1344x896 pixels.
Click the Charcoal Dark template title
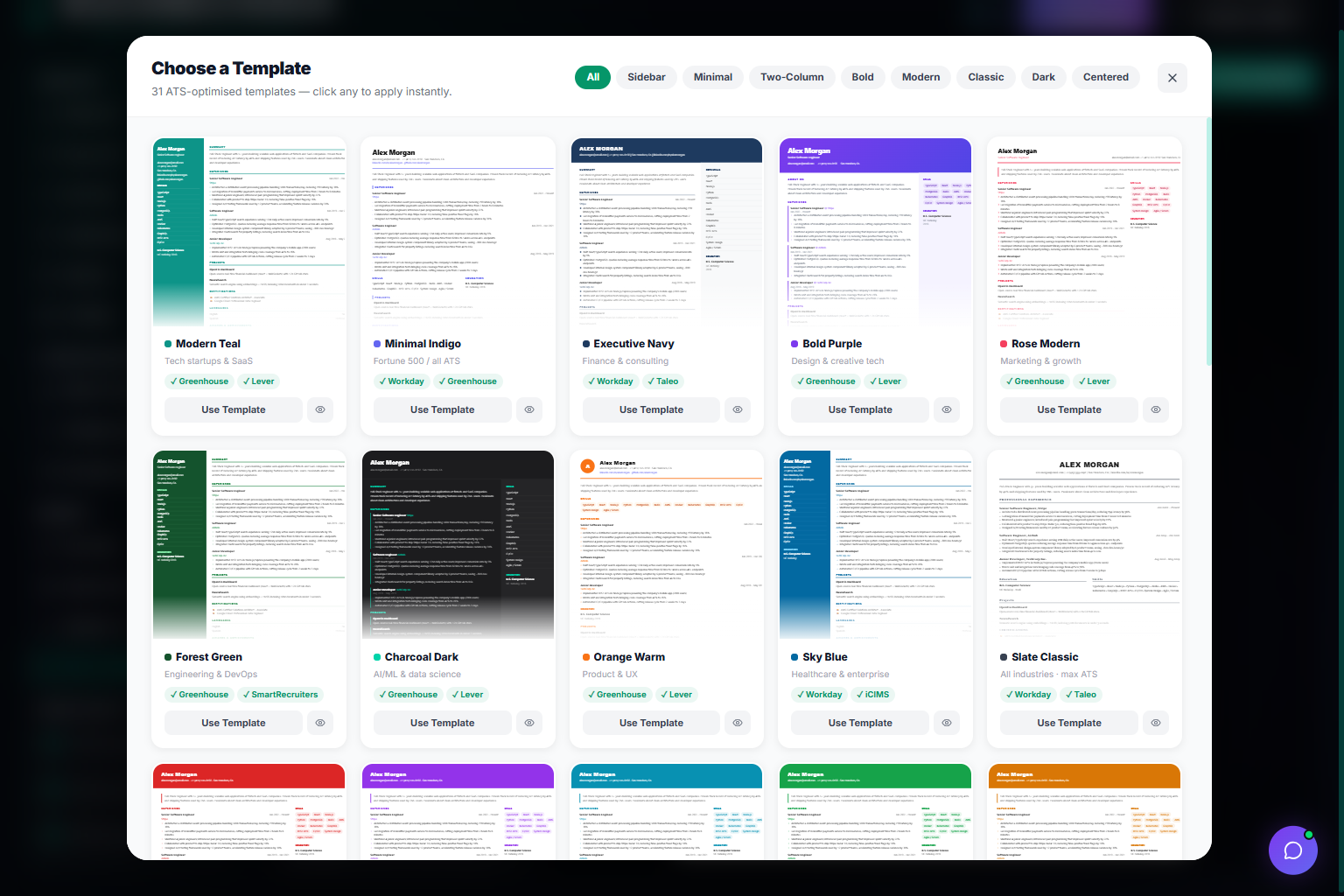422,657
